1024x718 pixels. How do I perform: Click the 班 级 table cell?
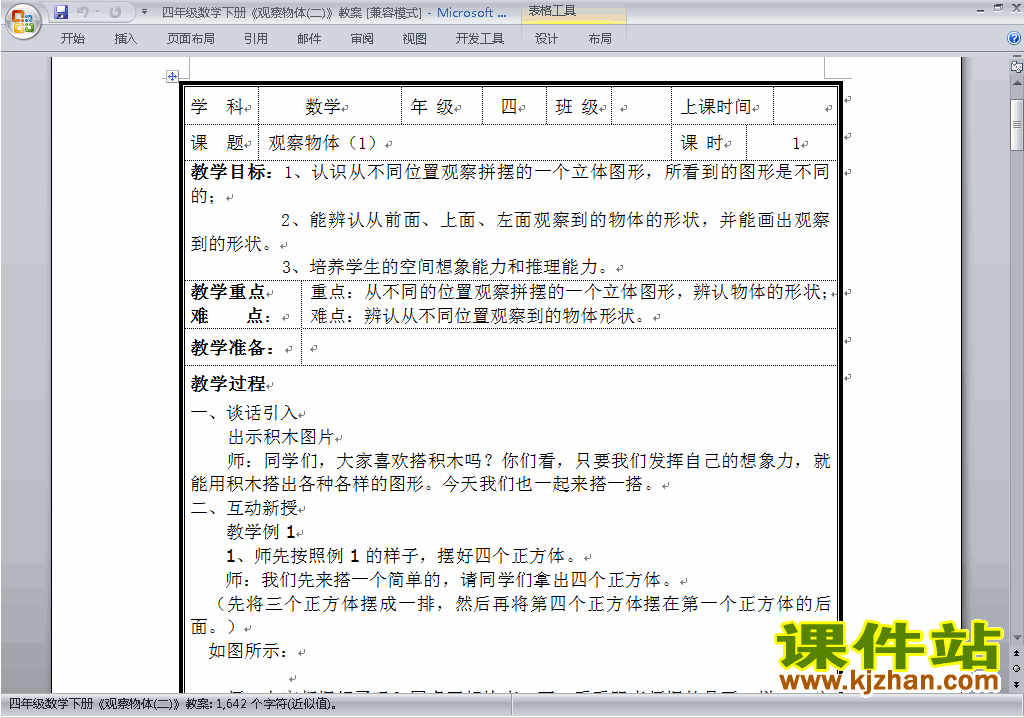point(579,106)
